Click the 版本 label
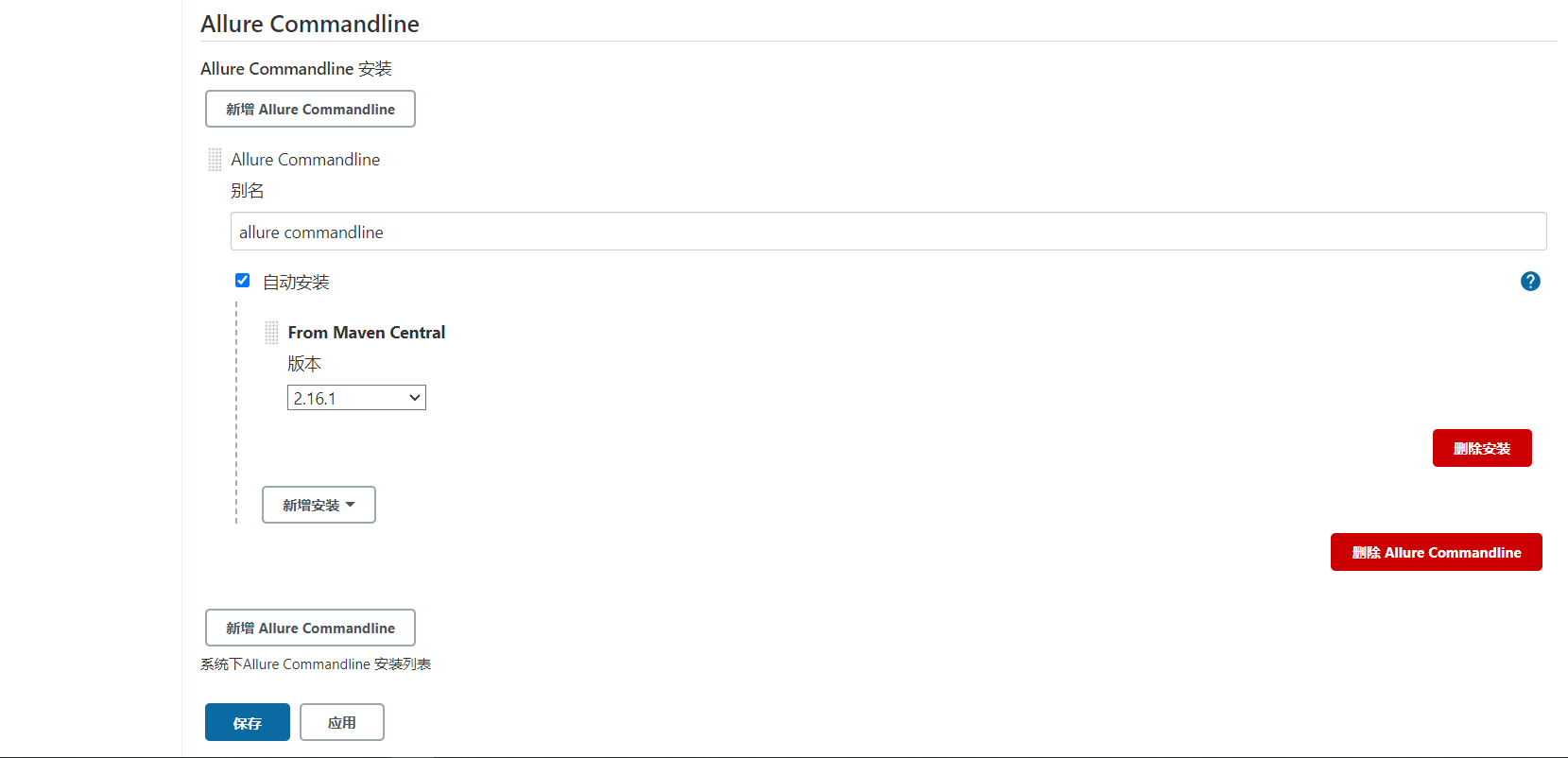The image size is (1568, 758). 304,364
